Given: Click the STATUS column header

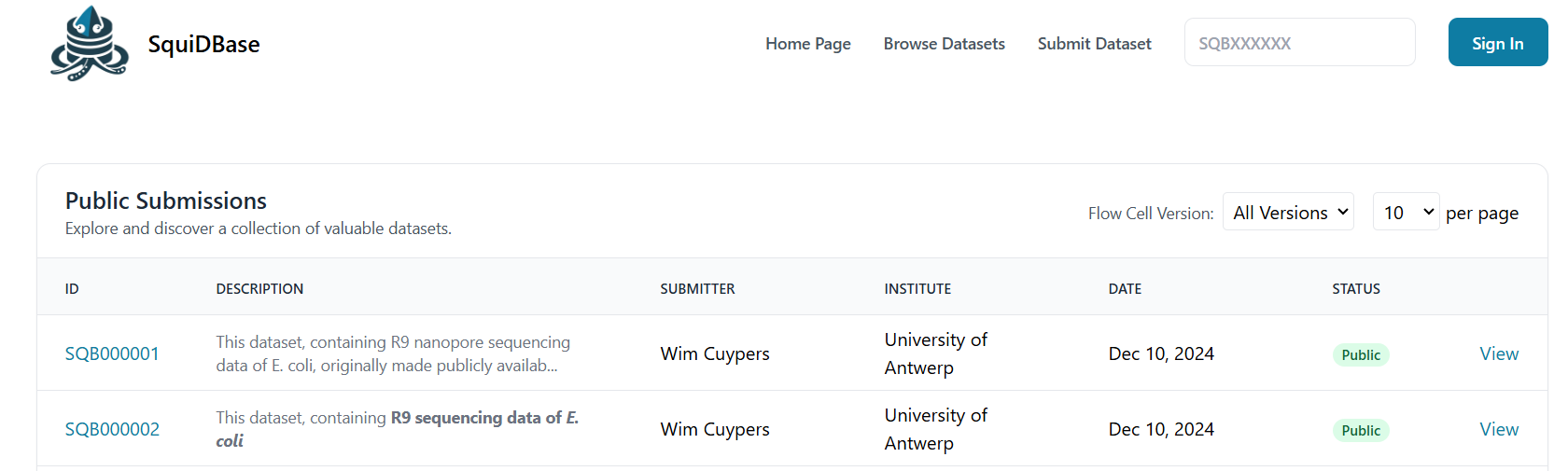Looking at the screenshot, I should tap(1356, 289).
